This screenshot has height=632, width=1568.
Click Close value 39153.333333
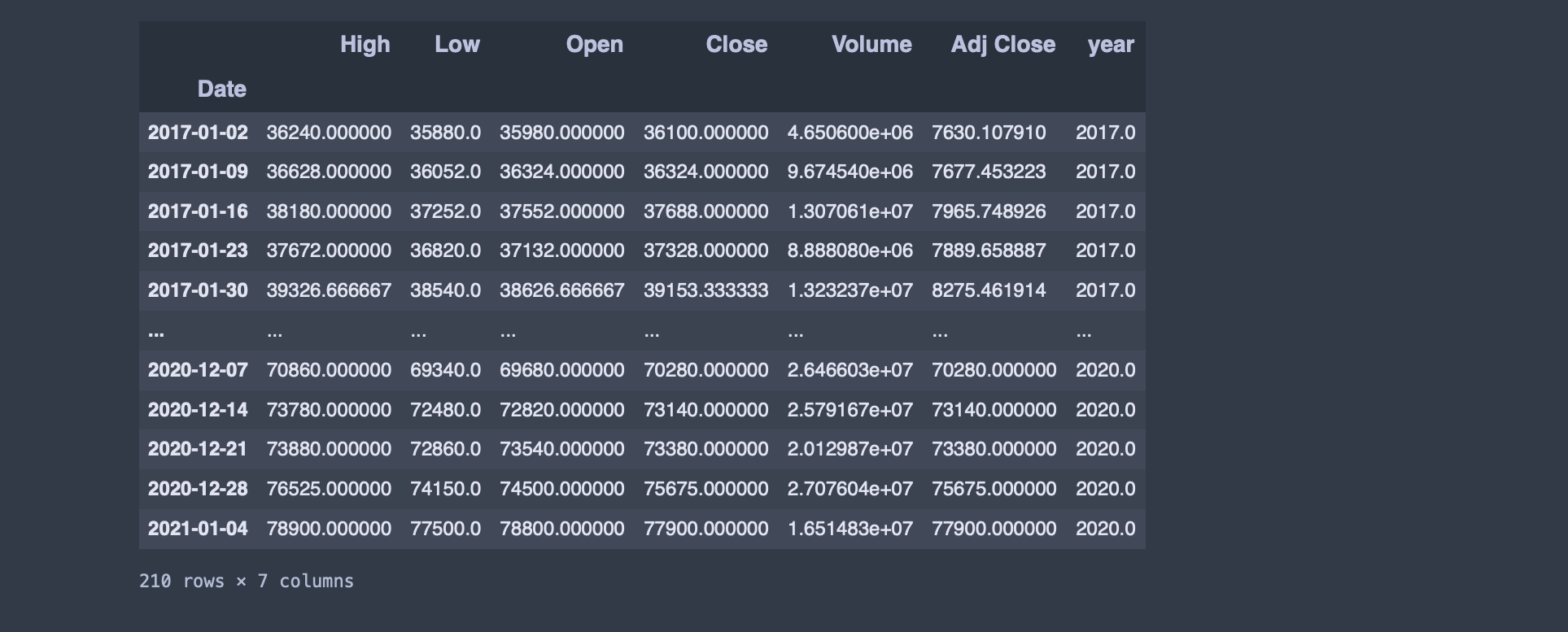[706, 290]
